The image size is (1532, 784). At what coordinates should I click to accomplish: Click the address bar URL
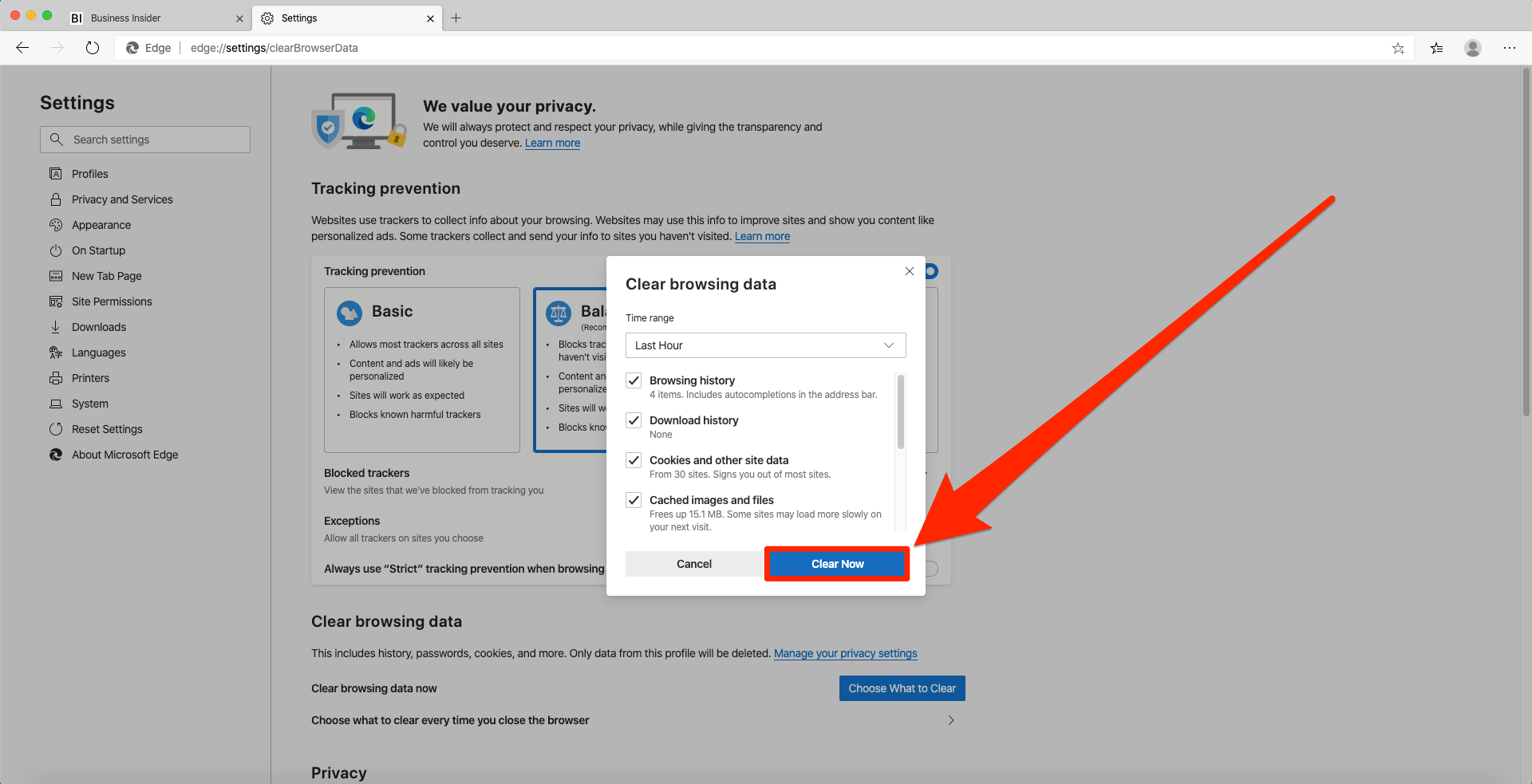(x=274, y=48)
